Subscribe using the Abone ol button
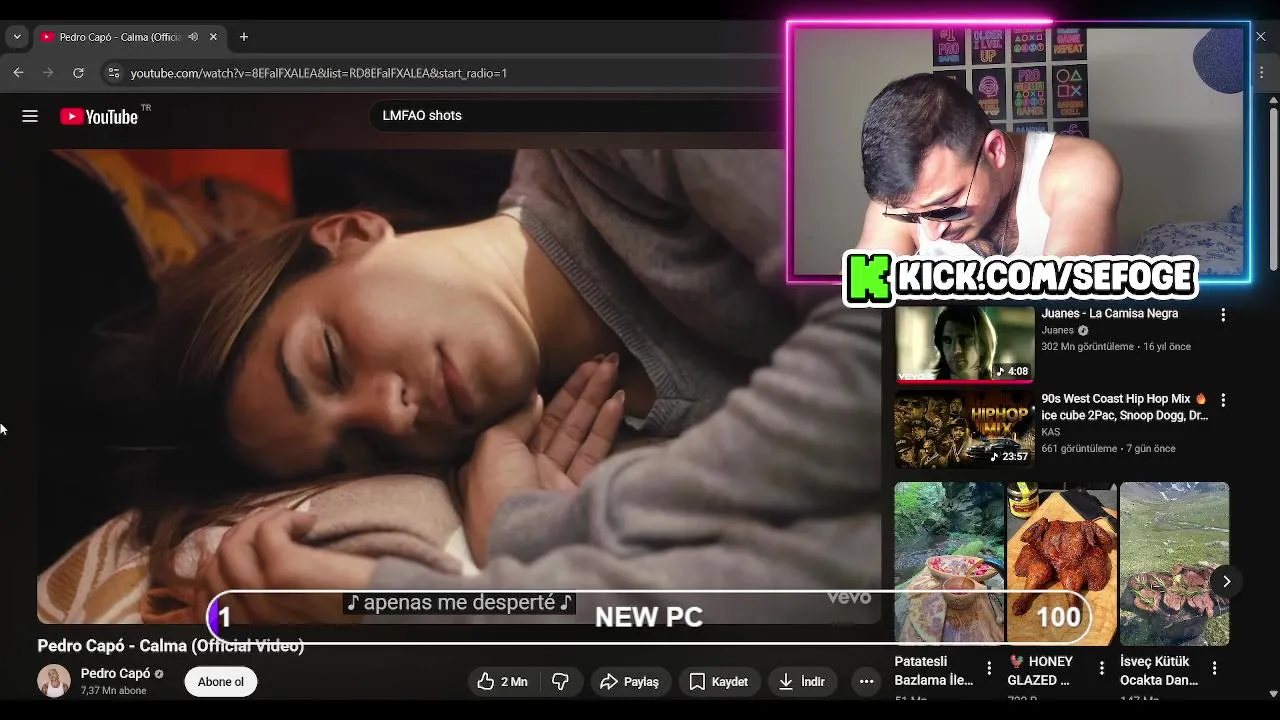Image resolution: width=1280 pixels, height=720 pixels. click(x=221, y=682)
